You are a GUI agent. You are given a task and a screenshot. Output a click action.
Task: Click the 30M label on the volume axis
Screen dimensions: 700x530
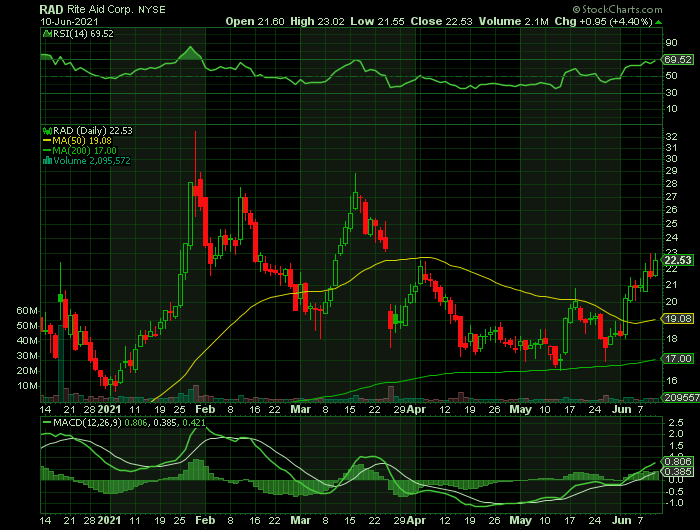pyautogui.click(x=27, y=356)
